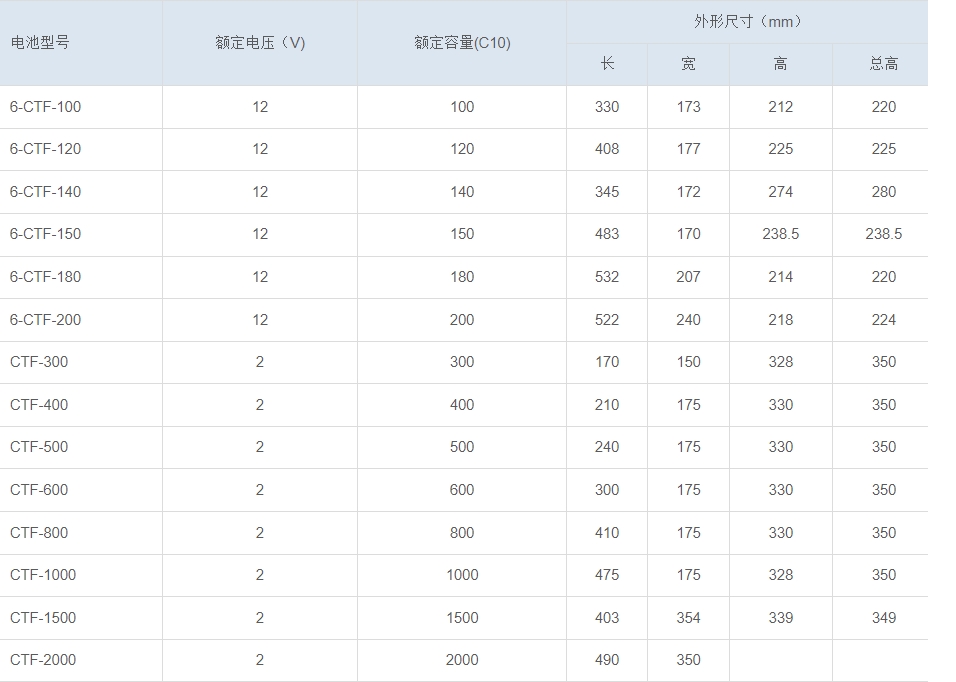The height and width of the screenshot is (682, 956).
Task: Click height 214 in 6-CTF-180 row
Action: (x=780, y=277)
